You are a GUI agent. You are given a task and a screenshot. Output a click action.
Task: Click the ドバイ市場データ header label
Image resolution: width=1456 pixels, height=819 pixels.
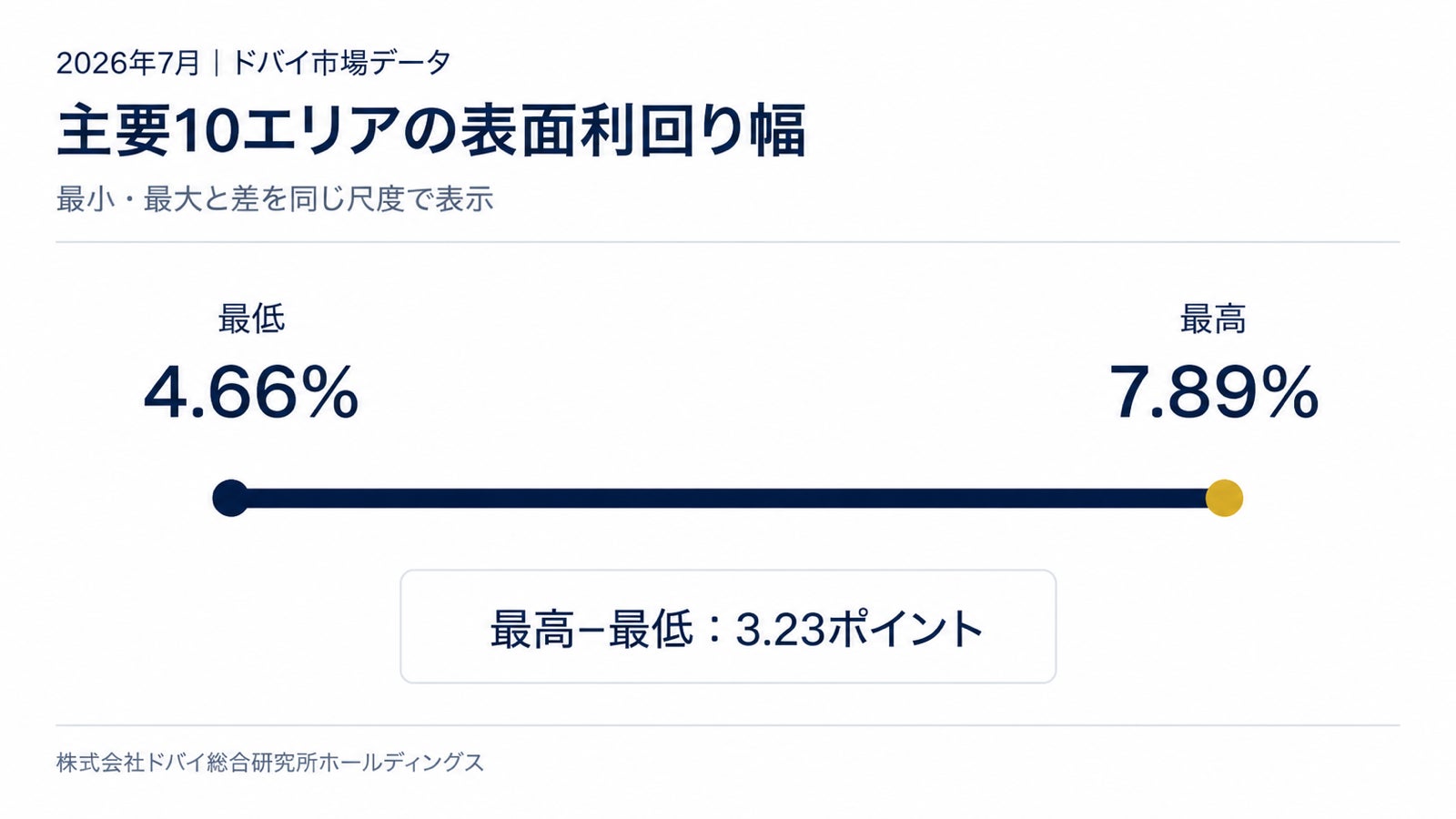pos(341,63)
